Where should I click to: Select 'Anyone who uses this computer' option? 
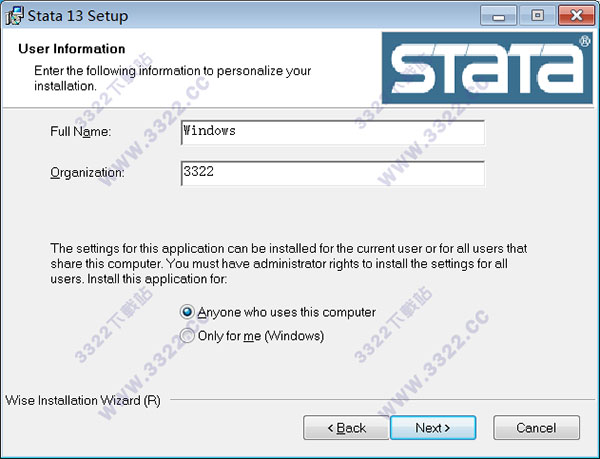pyautogui.click(x=188, y=312)
